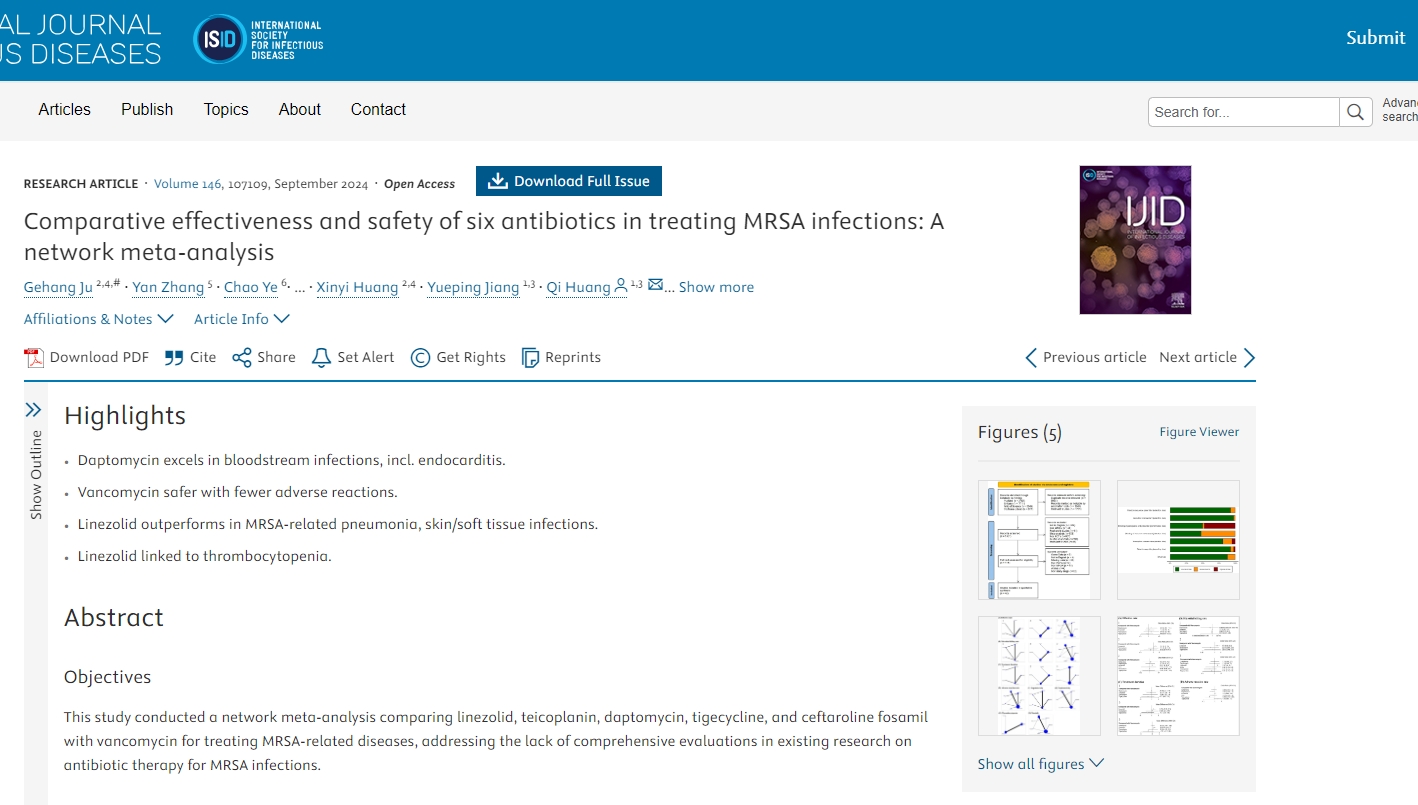Open the Topics menu
The height and width of the screenshot is (805, 1418).
pos(226,110)
